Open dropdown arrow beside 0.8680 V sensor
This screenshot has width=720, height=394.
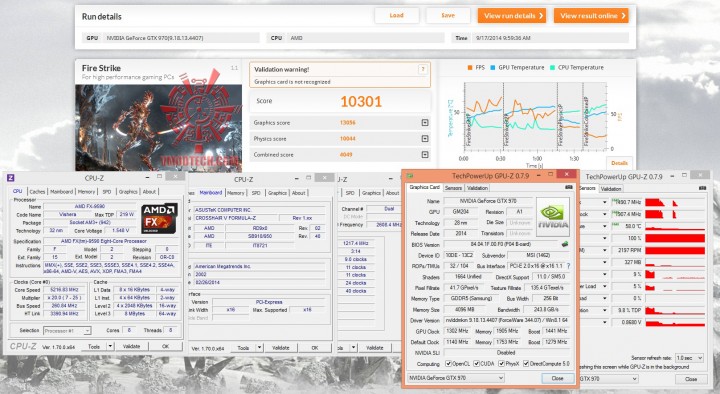(604, 322)
